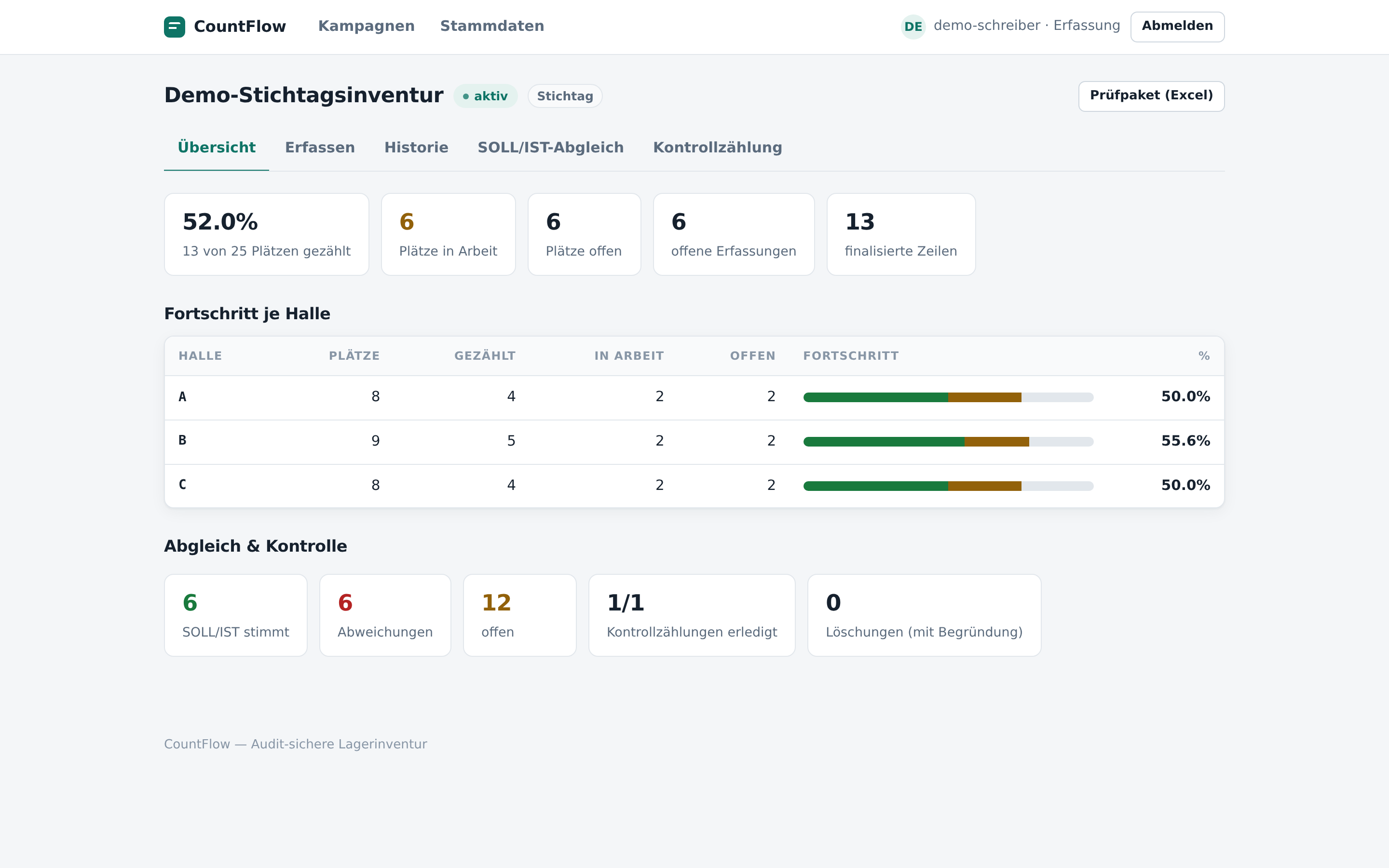Click the Plätze offen card
This screenshot has width=1389, height=868.
click(x=585, y=234)
